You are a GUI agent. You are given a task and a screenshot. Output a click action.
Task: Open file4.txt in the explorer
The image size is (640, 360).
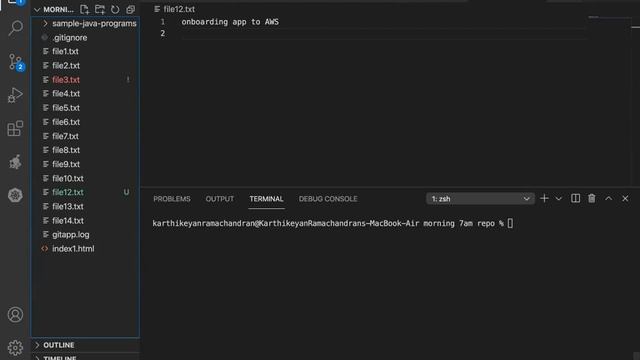click(85, 94)
